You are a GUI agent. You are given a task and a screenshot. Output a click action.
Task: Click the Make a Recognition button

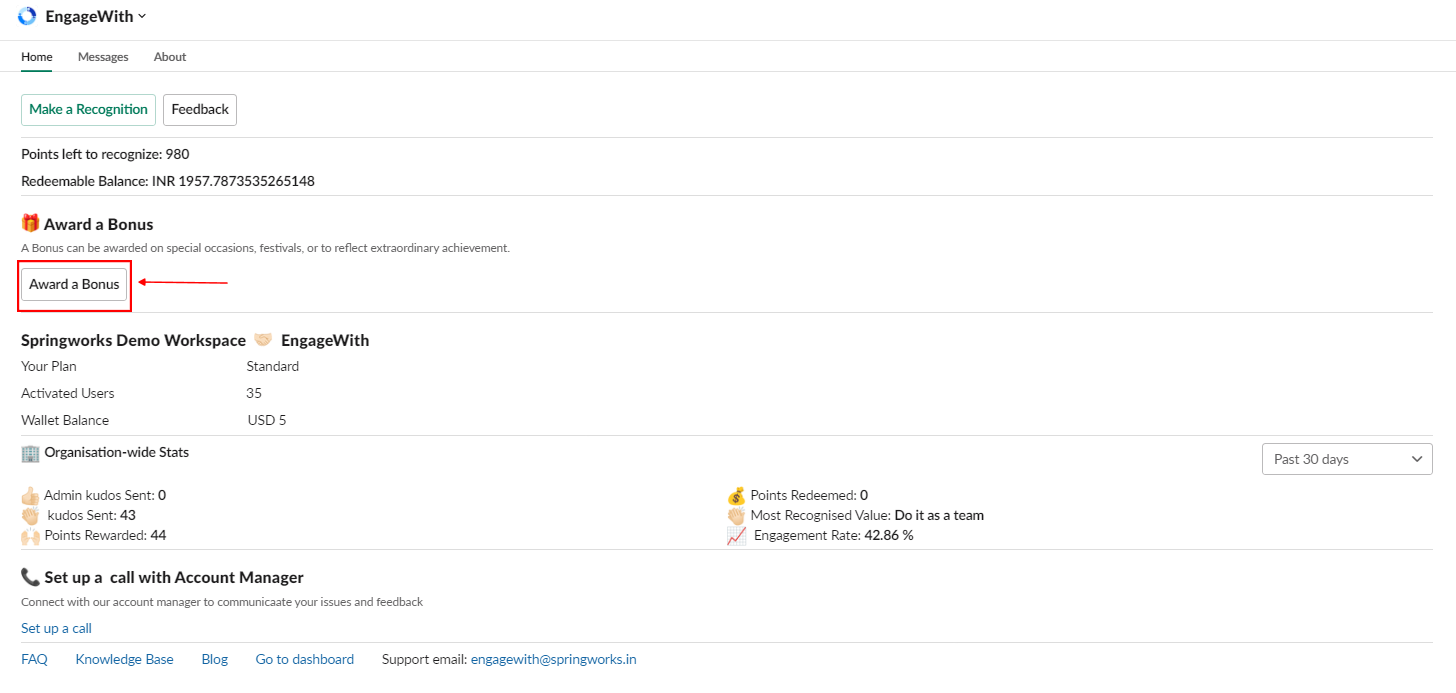(88, 109)
